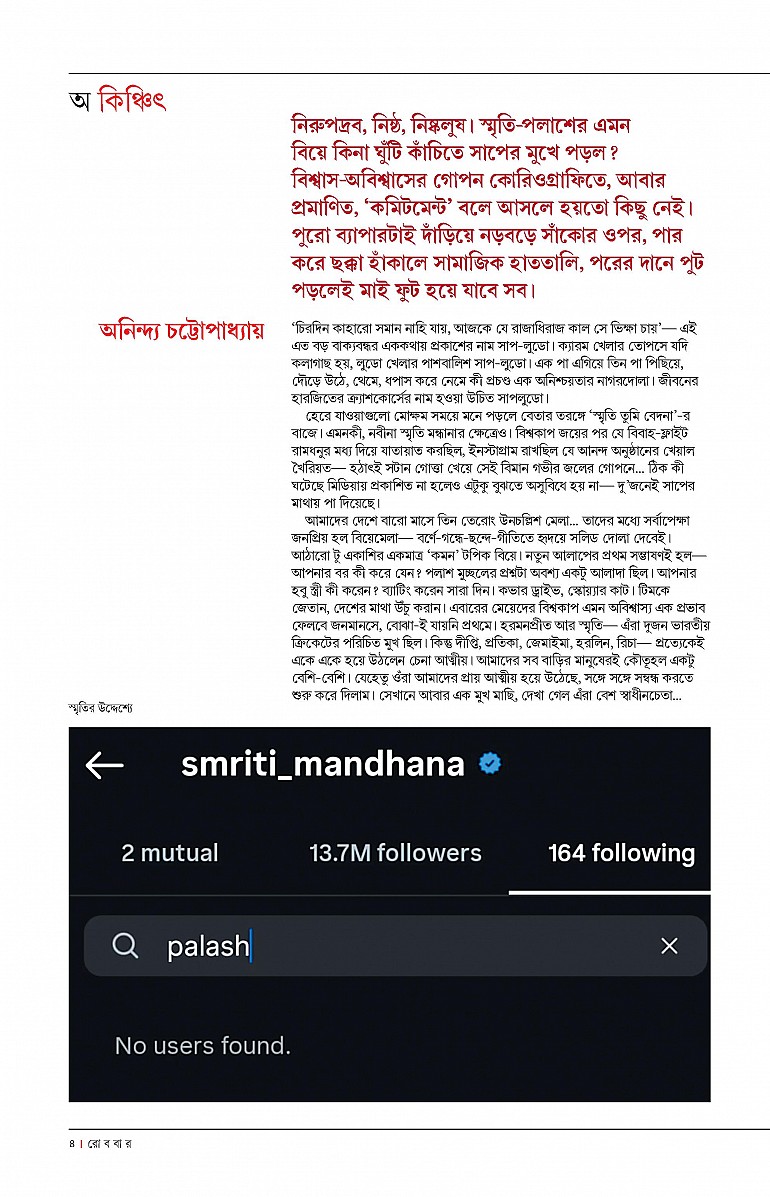
Task: Click the রোববার footer label
Action: click(x=110, y=1144)
